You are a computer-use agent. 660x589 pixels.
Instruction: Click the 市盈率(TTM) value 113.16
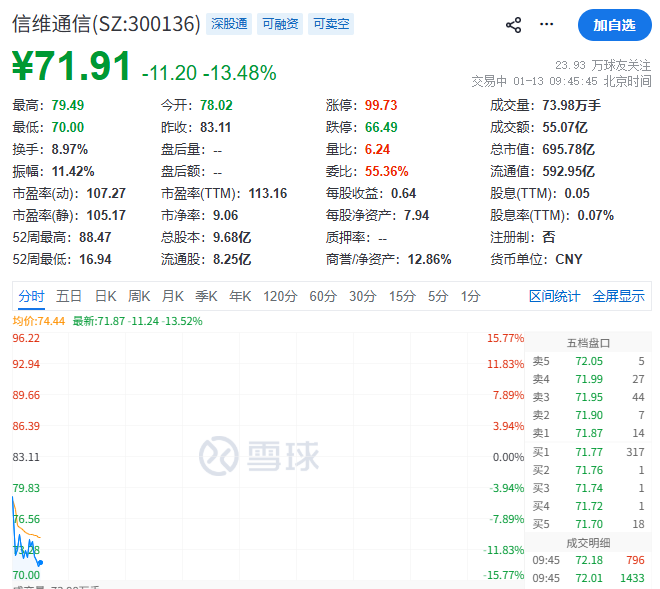click(x=268, y=193)
